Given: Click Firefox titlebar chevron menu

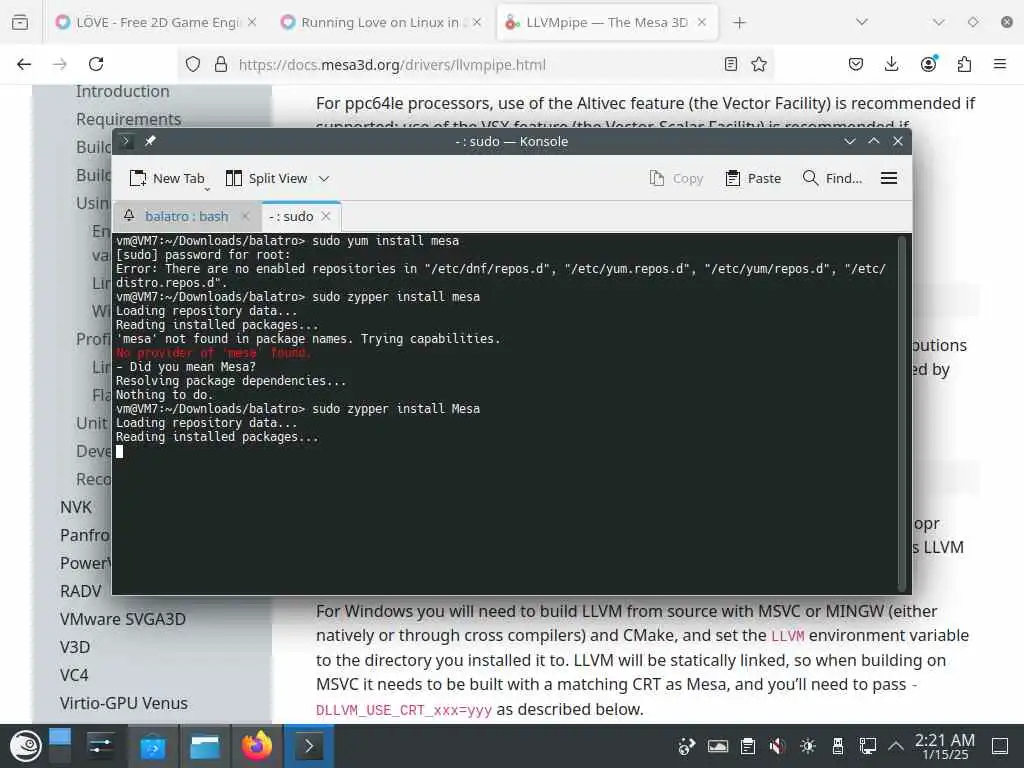Looking at the screenshot, I should tap(938, 22).
